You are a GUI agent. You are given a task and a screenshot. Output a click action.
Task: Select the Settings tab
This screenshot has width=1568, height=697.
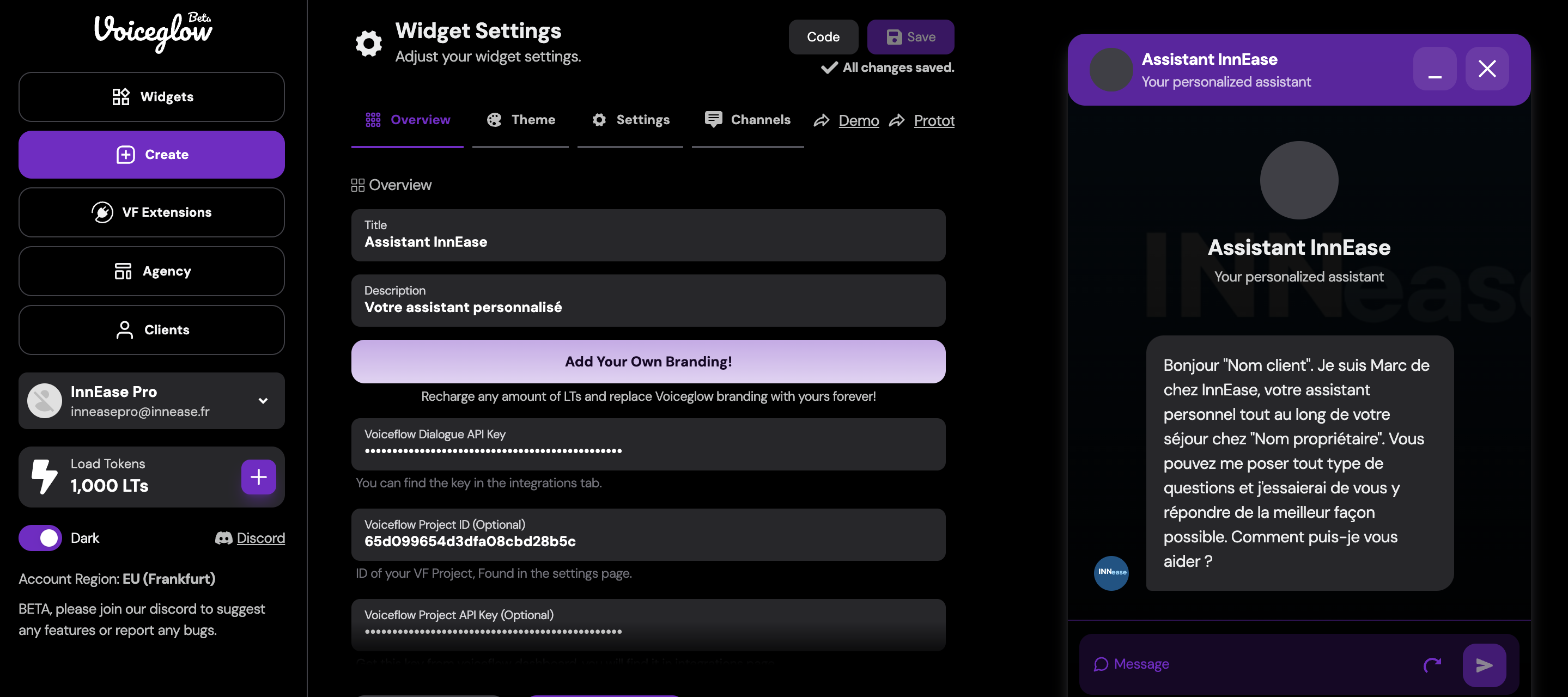click(630, 120)
